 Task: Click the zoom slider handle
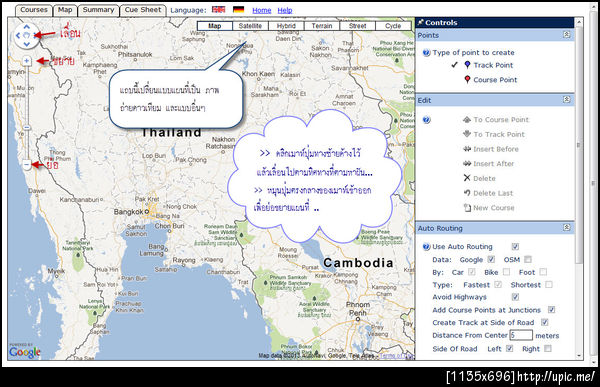[x=26, y=127]
